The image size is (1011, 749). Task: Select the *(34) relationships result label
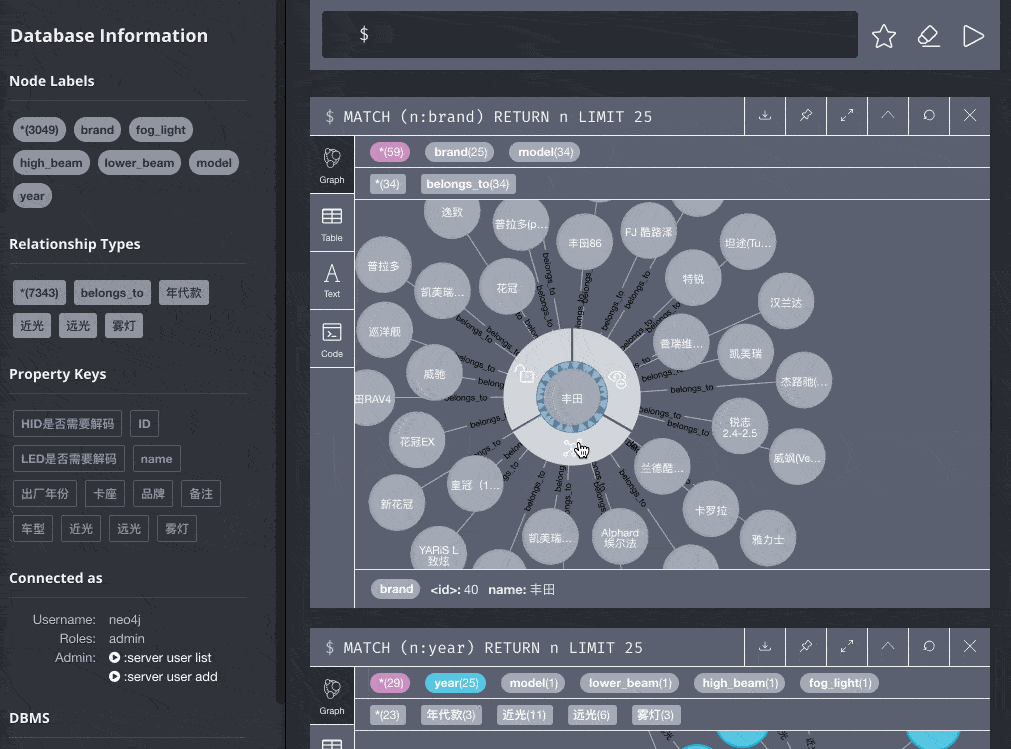point(388,184)
